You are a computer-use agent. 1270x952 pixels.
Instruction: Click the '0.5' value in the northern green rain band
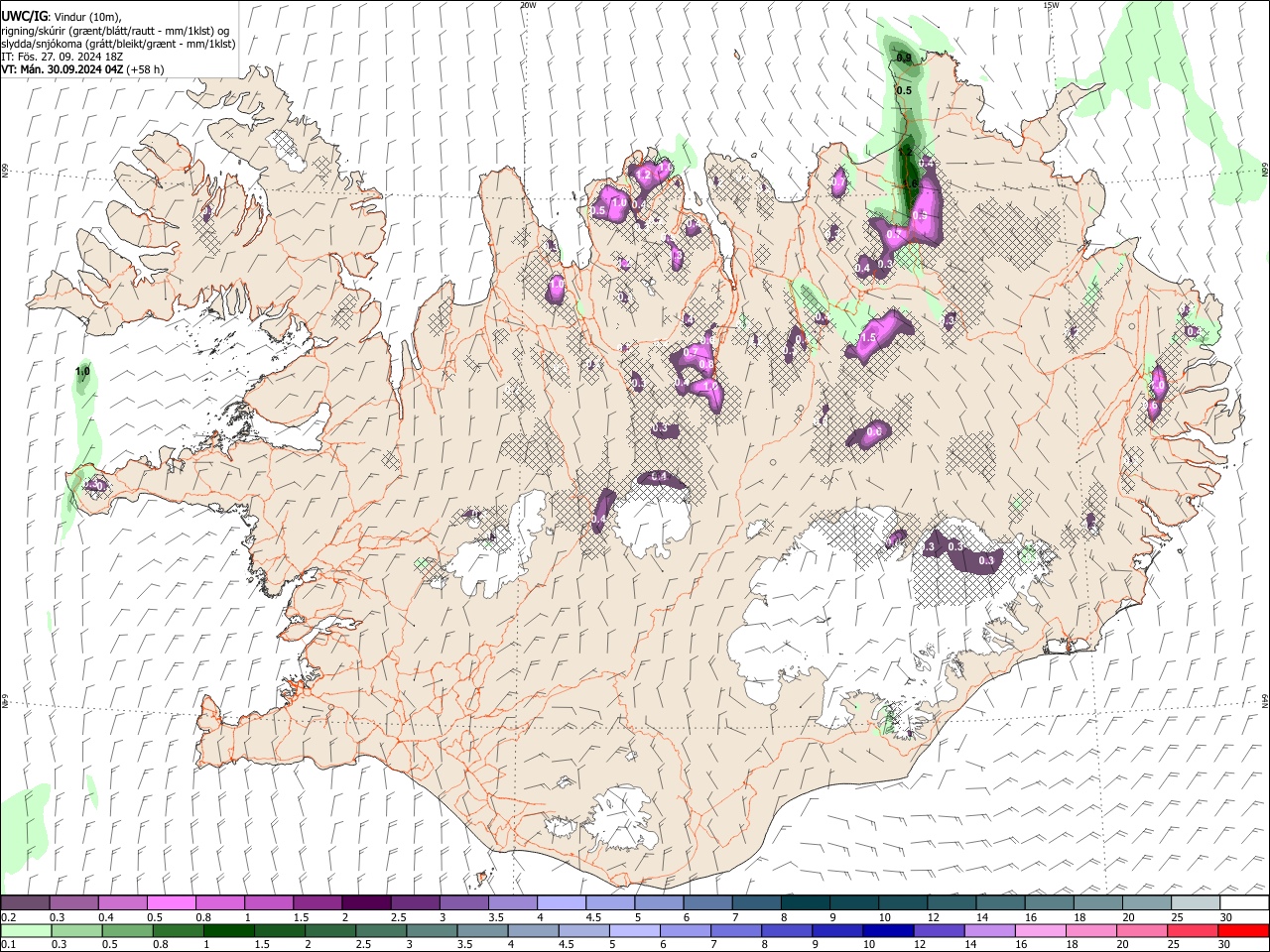[903, 90]
